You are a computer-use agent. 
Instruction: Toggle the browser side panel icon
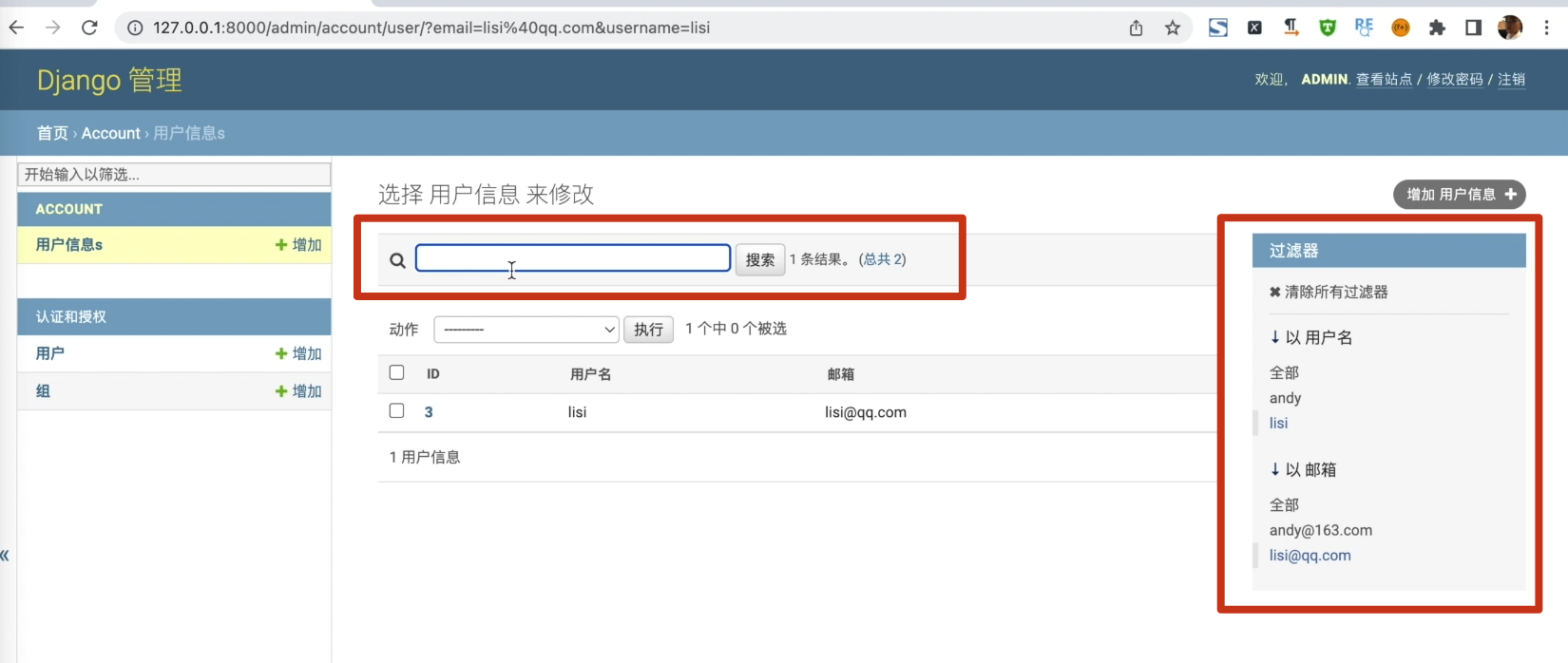click(x=1473, y=28)
